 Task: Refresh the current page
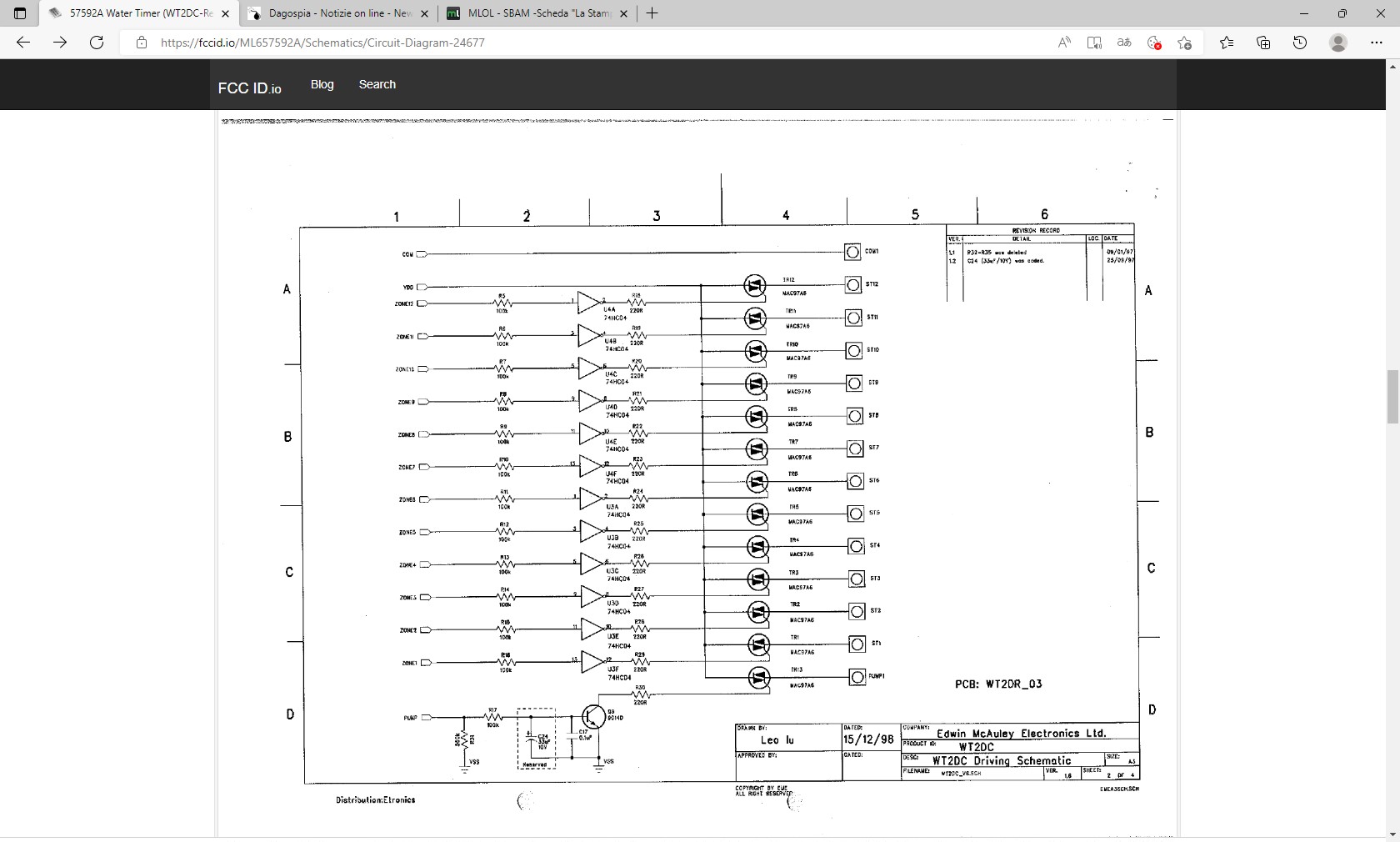tap(97, 43)
